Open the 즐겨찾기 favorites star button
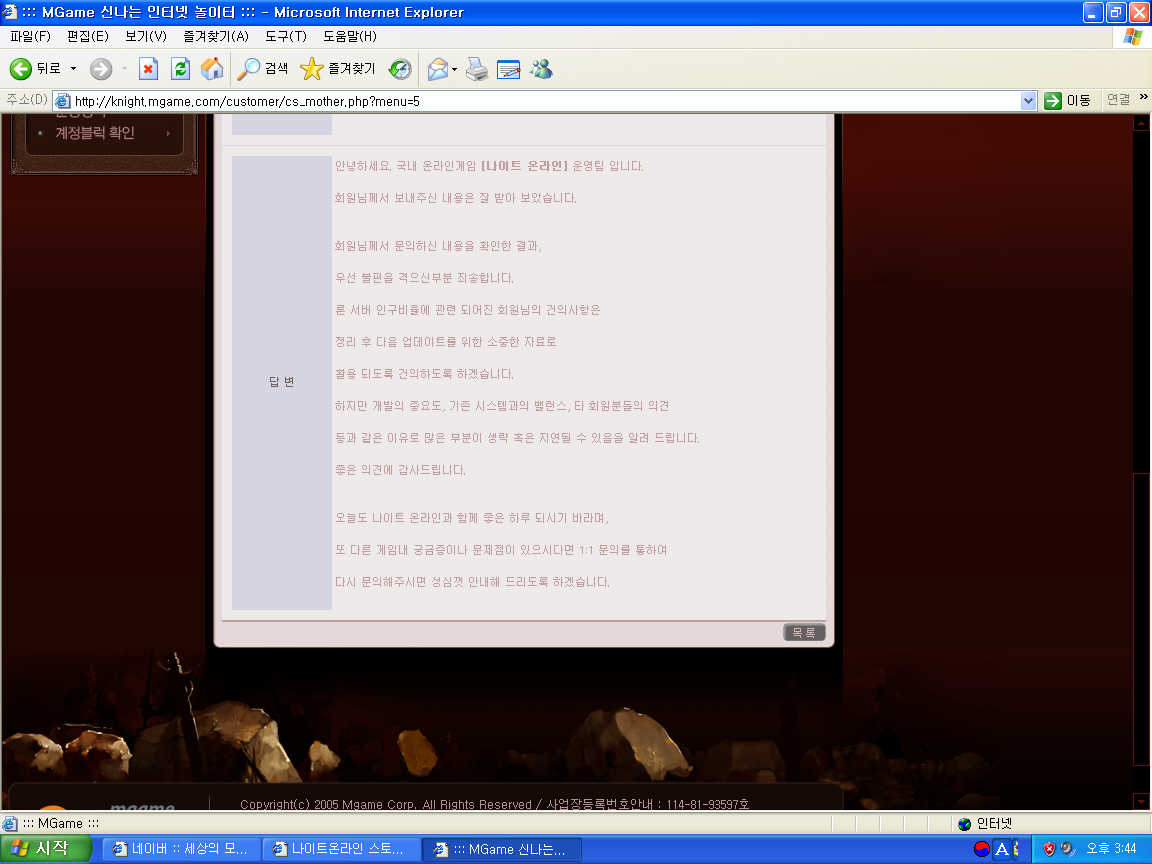 (x=338, y=69)
